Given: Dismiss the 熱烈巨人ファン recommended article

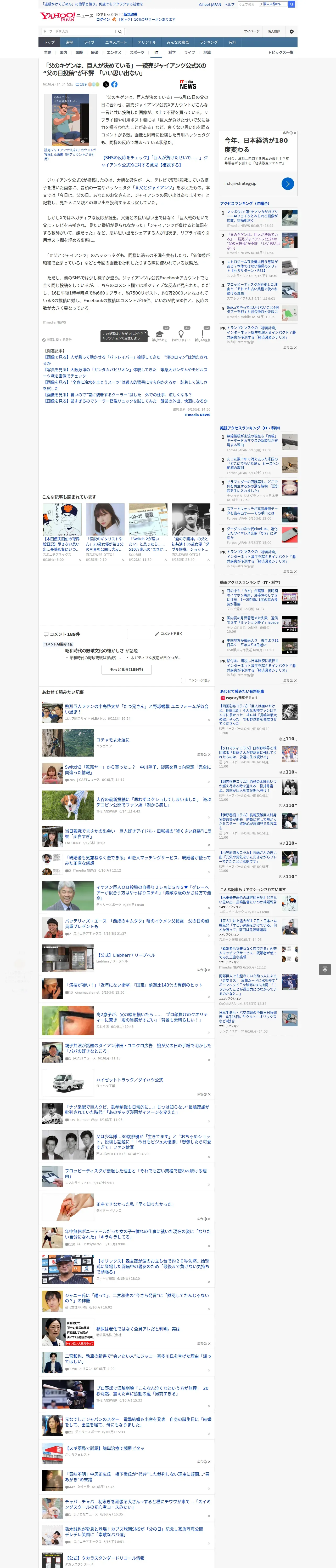Looking at the screenshot, I should click(x=209, y=720).
